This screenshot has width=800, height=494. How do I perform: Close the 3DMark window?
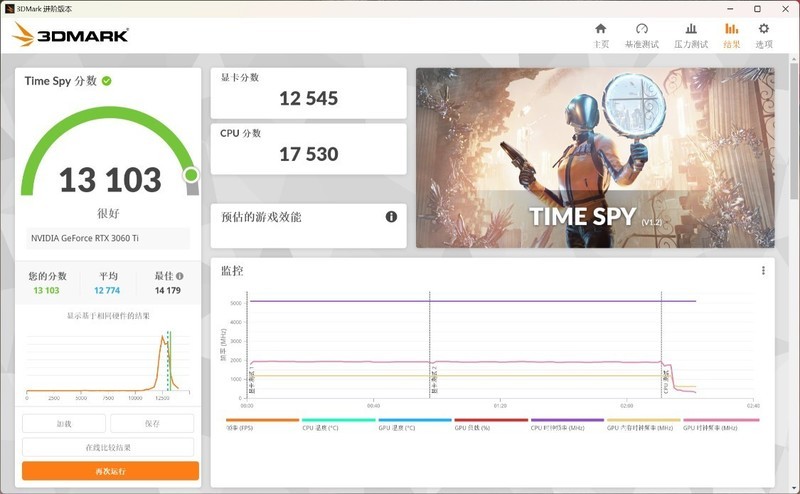tap(786, 9)
